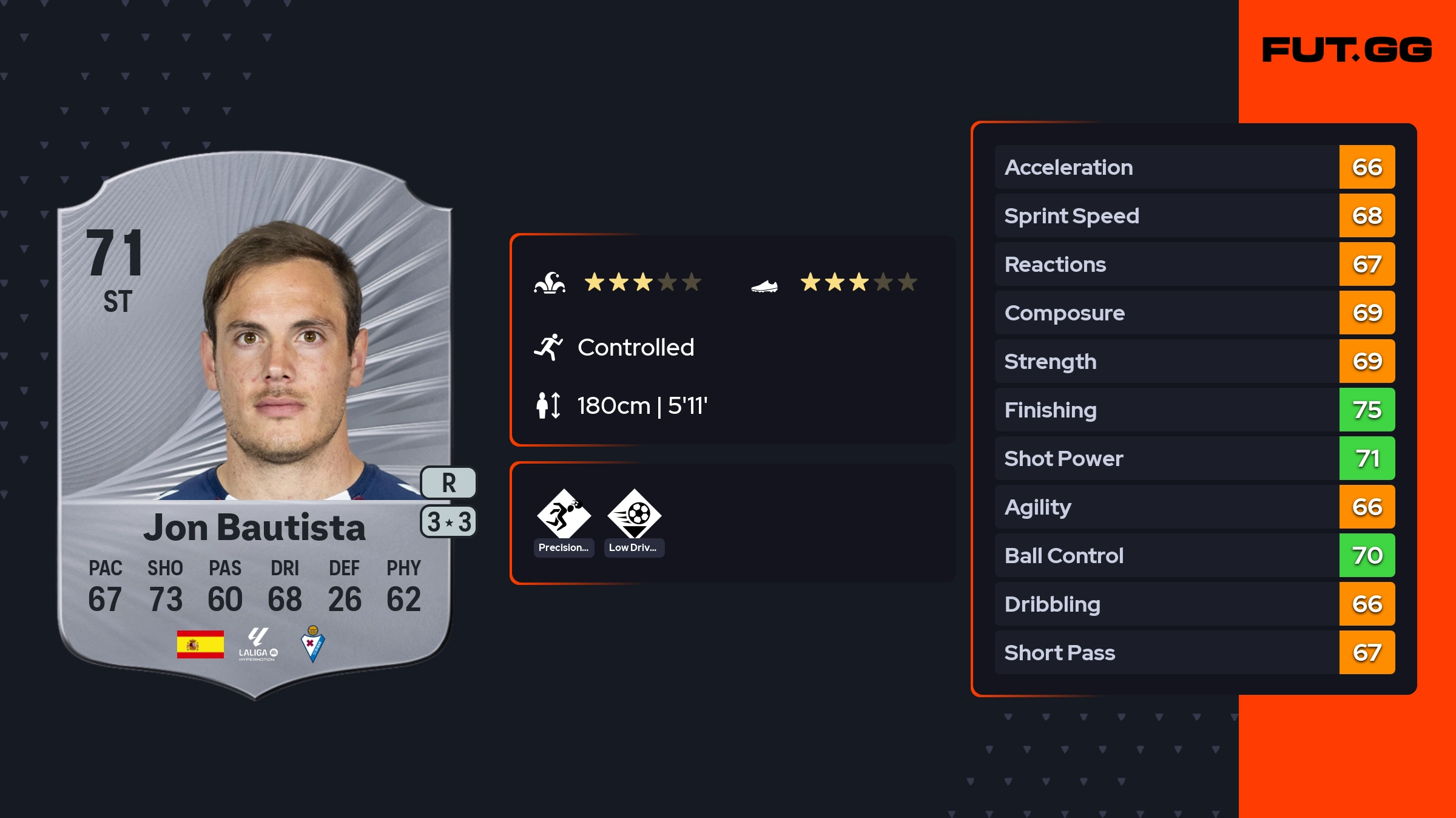1456x818 pixels.
Task: Click the weak foot boot icon
Action: pyautogui.click(x=764, y=285)
